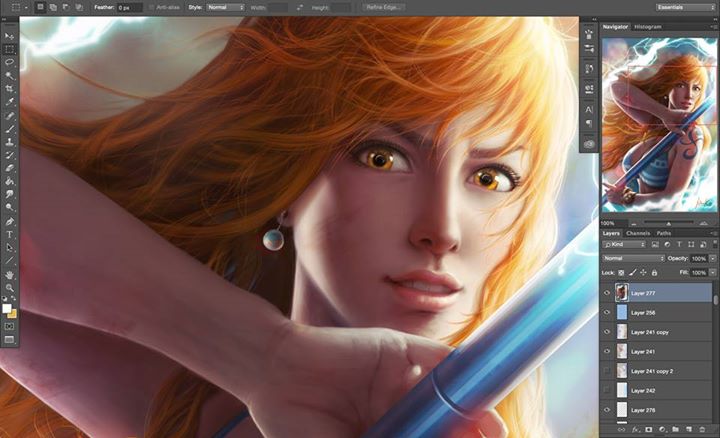
Task: Open the Style dropdown in options bar
Action: pyautogui.click(x=226, y=7)
